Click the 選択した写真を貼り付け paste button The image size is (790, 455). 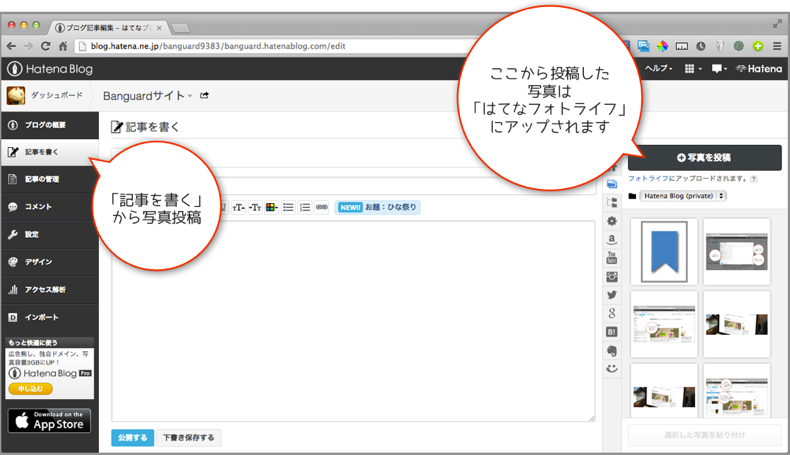(704, 435)
